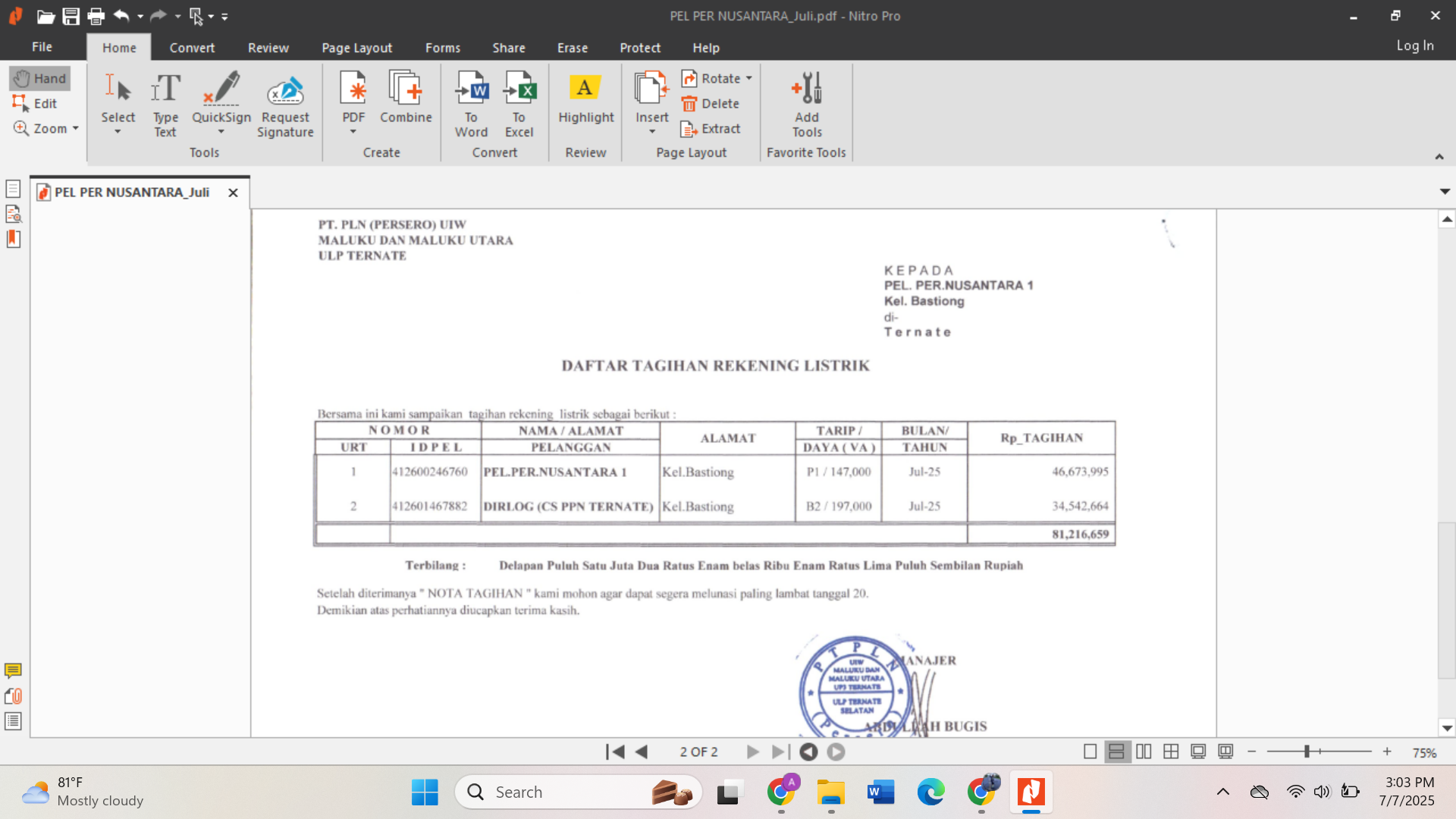
Task: Collapse the ribbon with the chevron
Action: tap(1439, 156)
